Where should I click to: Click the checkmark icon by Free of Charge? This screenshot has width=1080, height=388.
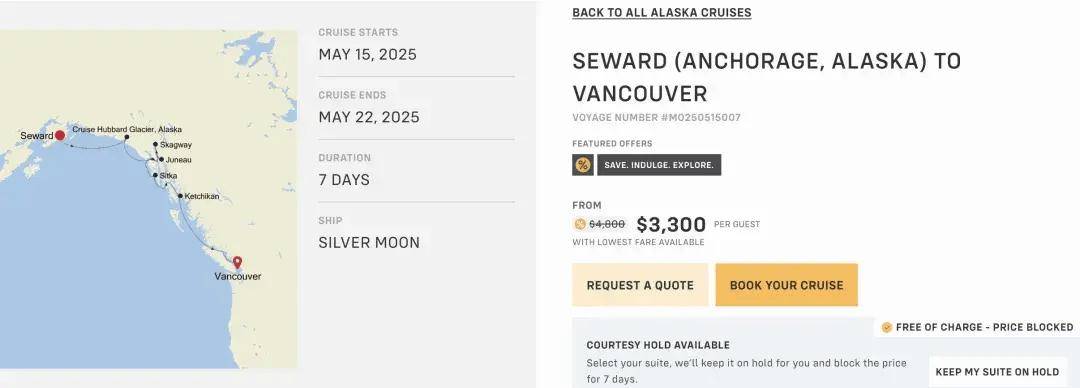click(x=886, y=327)
